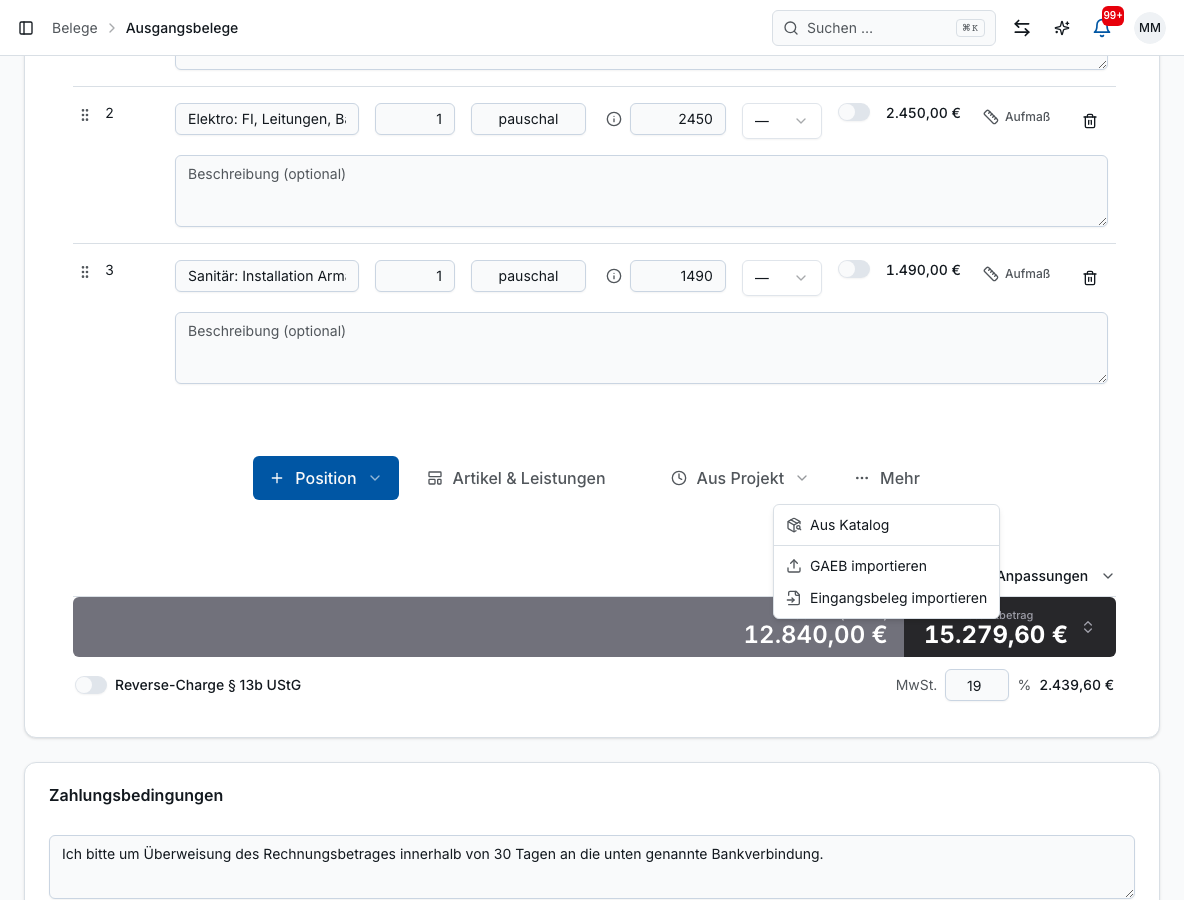Screen dimensions: 1184x900
Task: Expand the Anpassungen section chevron
Action: point(1108,576)
